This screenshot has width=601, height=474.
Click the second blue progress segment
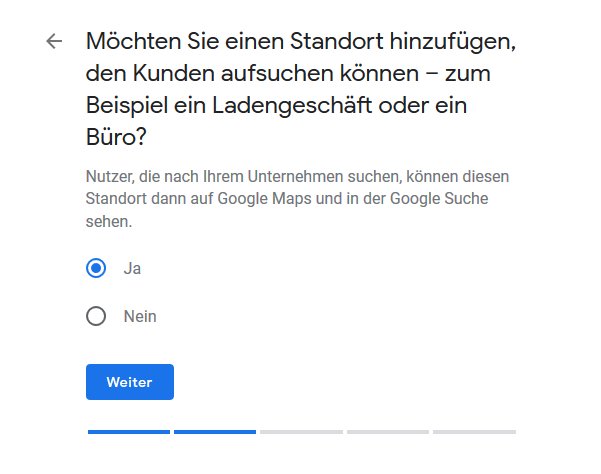point(215,432)
